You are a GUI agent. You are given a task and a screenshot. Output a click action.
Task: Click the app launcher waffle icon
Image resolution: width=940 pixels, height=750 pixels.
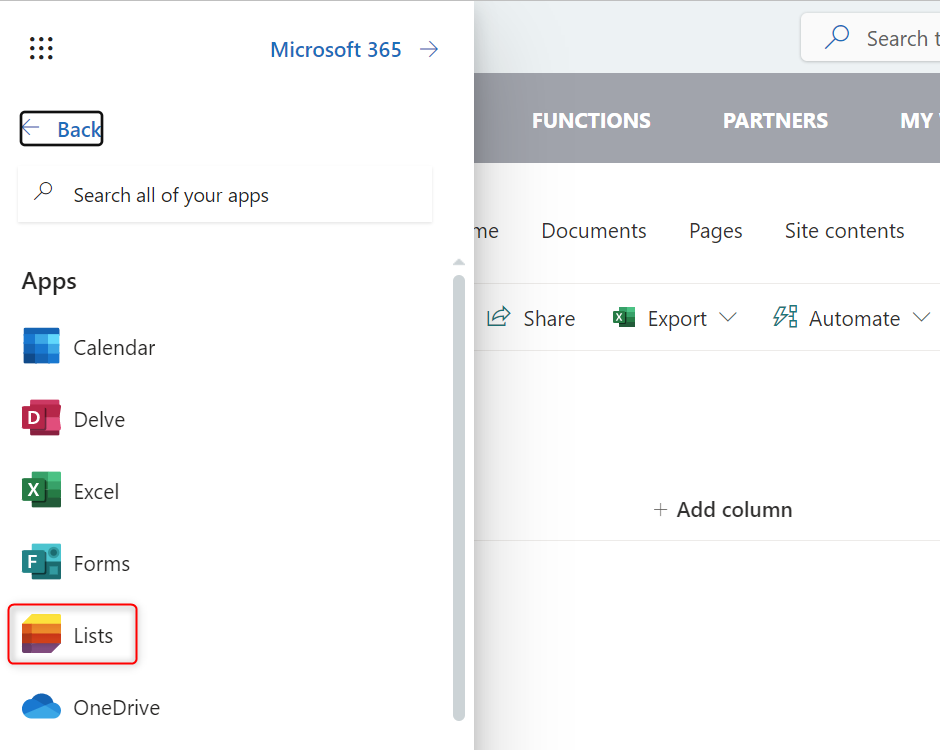pyautogui.click(x=41, y=49)
